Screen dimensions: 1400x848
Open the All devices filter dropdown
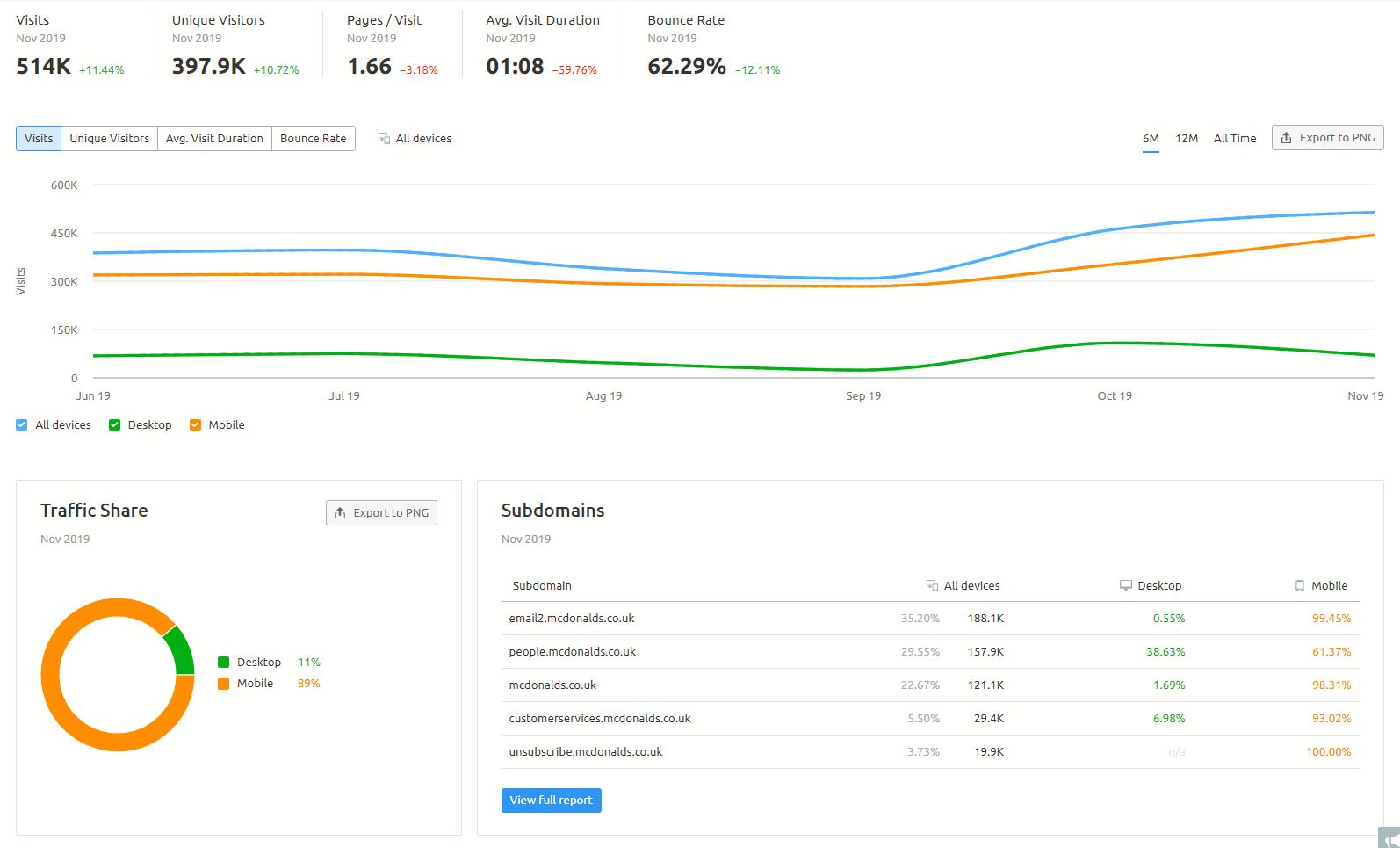[415, 139]
